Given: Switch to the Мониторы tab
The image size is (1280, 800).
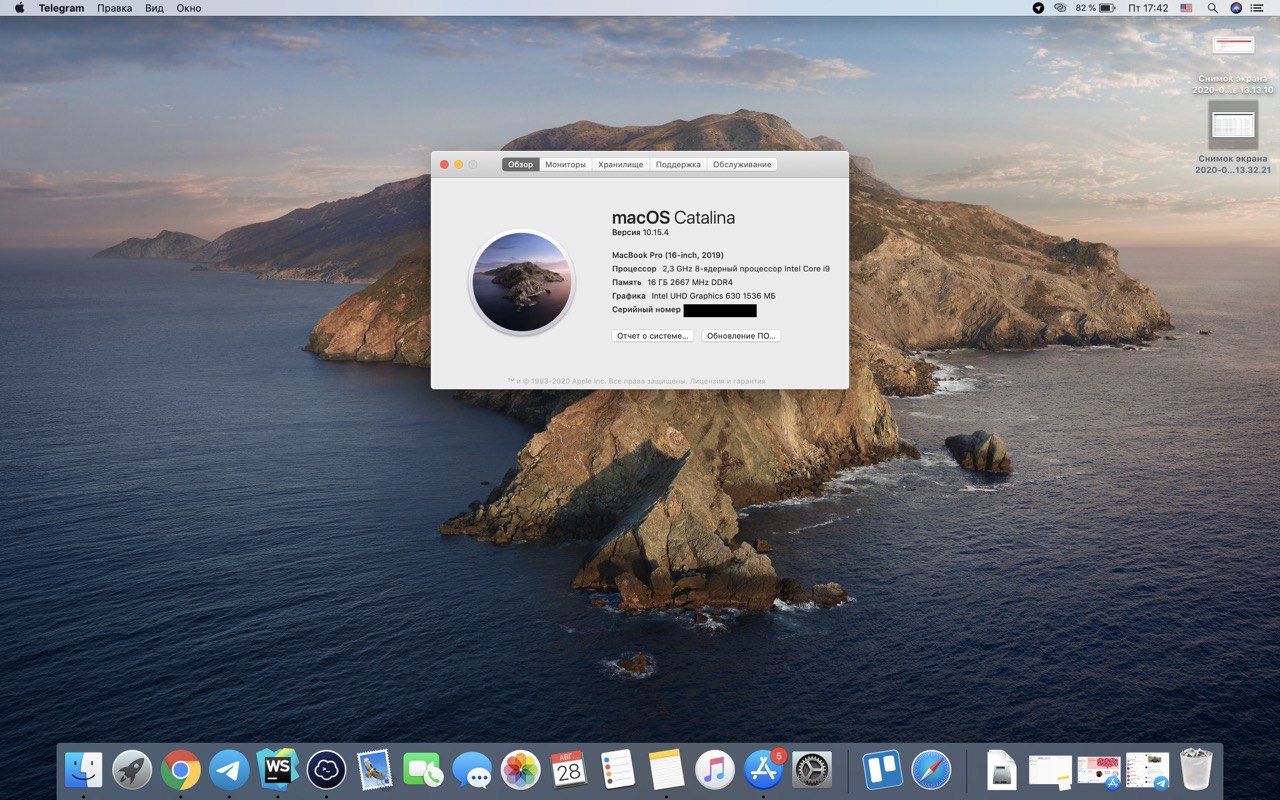Looking at the screenshot, I should coord(566,164).
